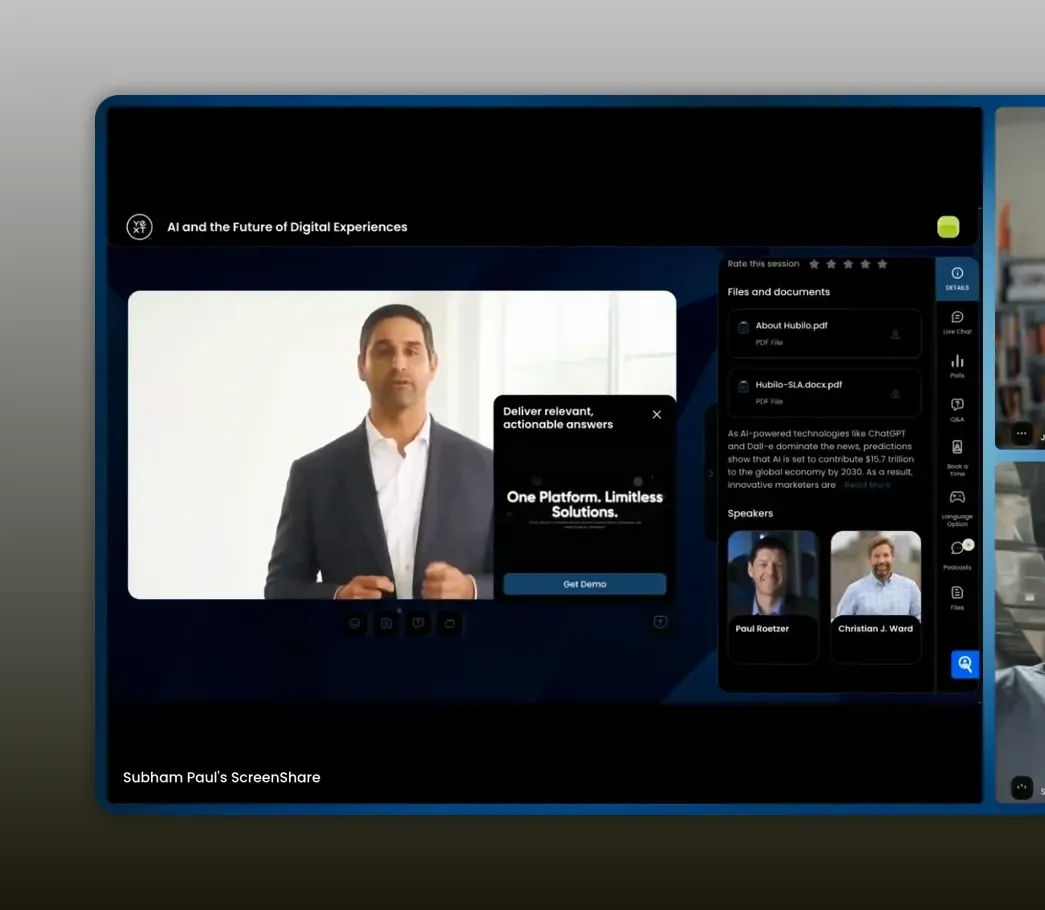Collapse the session details side panel
Screen dimensions: 1045x910
point(711,473)
